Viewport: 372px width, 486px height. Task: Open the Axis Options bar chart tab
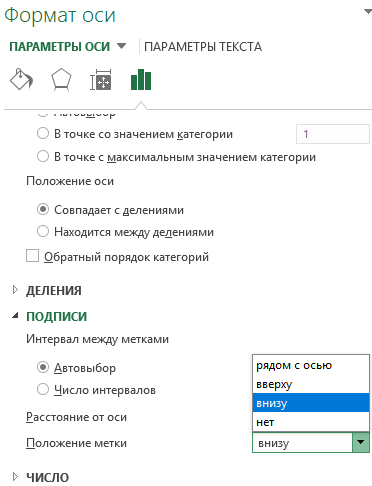(x=141, y=79)
